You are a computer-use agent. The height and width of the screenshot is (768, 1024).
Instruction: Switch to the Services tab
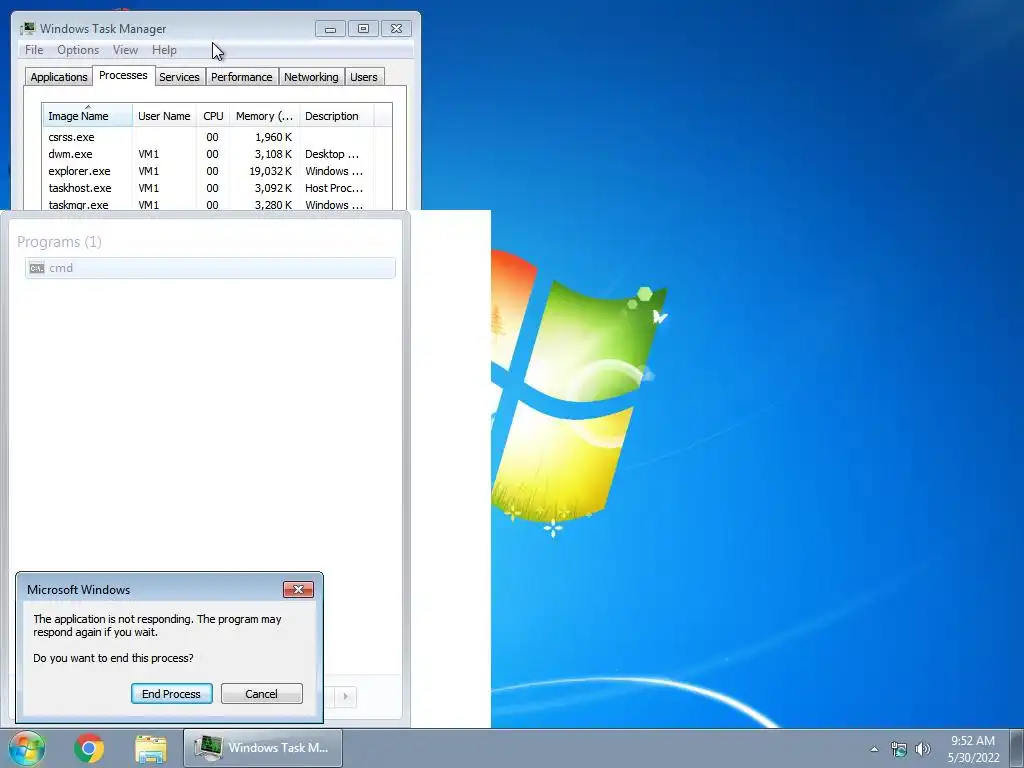tap(179, 77)
